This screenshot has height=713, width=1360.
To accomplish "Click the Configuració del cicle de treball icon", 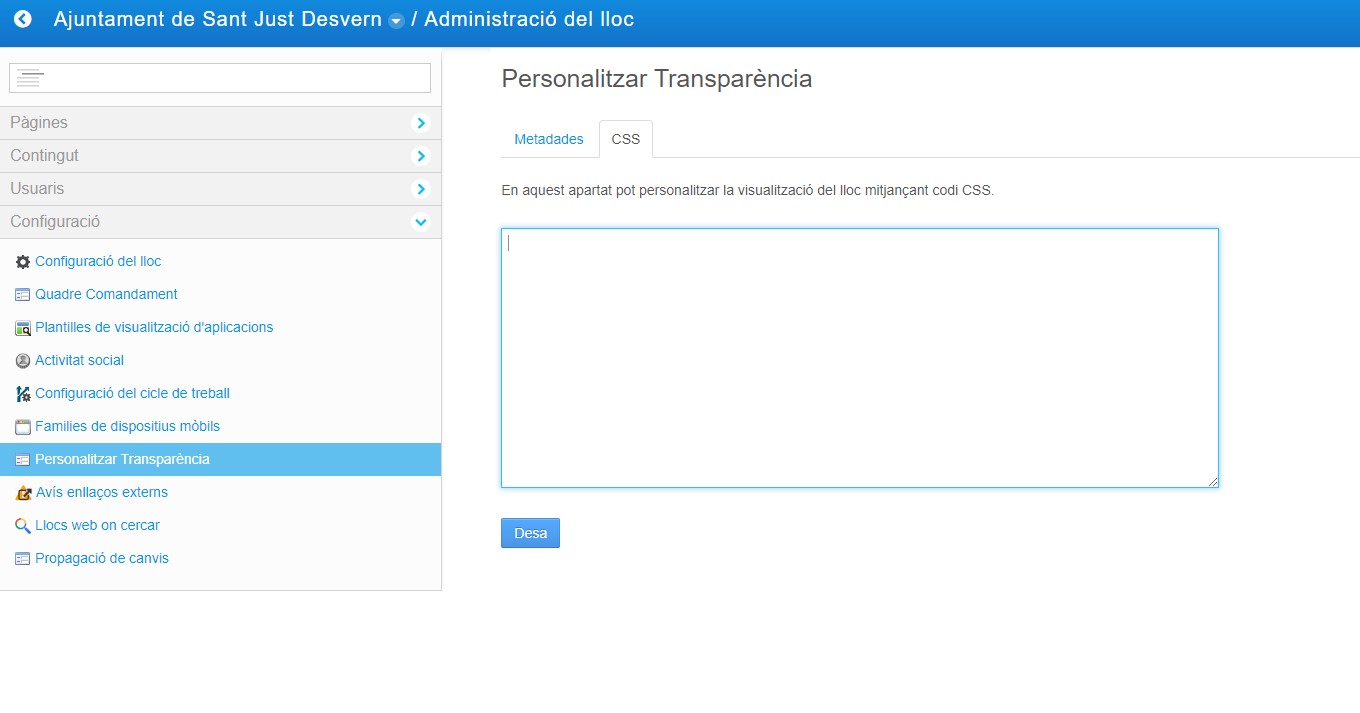I will [23, 394].
